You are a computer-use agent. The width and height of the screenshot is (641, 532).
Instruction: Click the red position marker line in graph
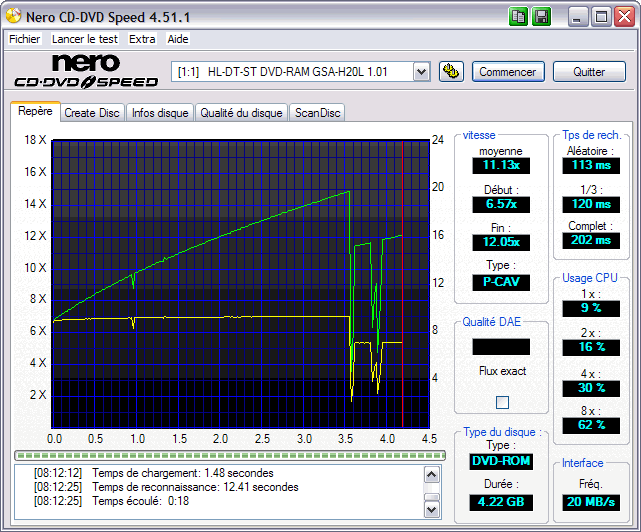click(x=403, y=284)
